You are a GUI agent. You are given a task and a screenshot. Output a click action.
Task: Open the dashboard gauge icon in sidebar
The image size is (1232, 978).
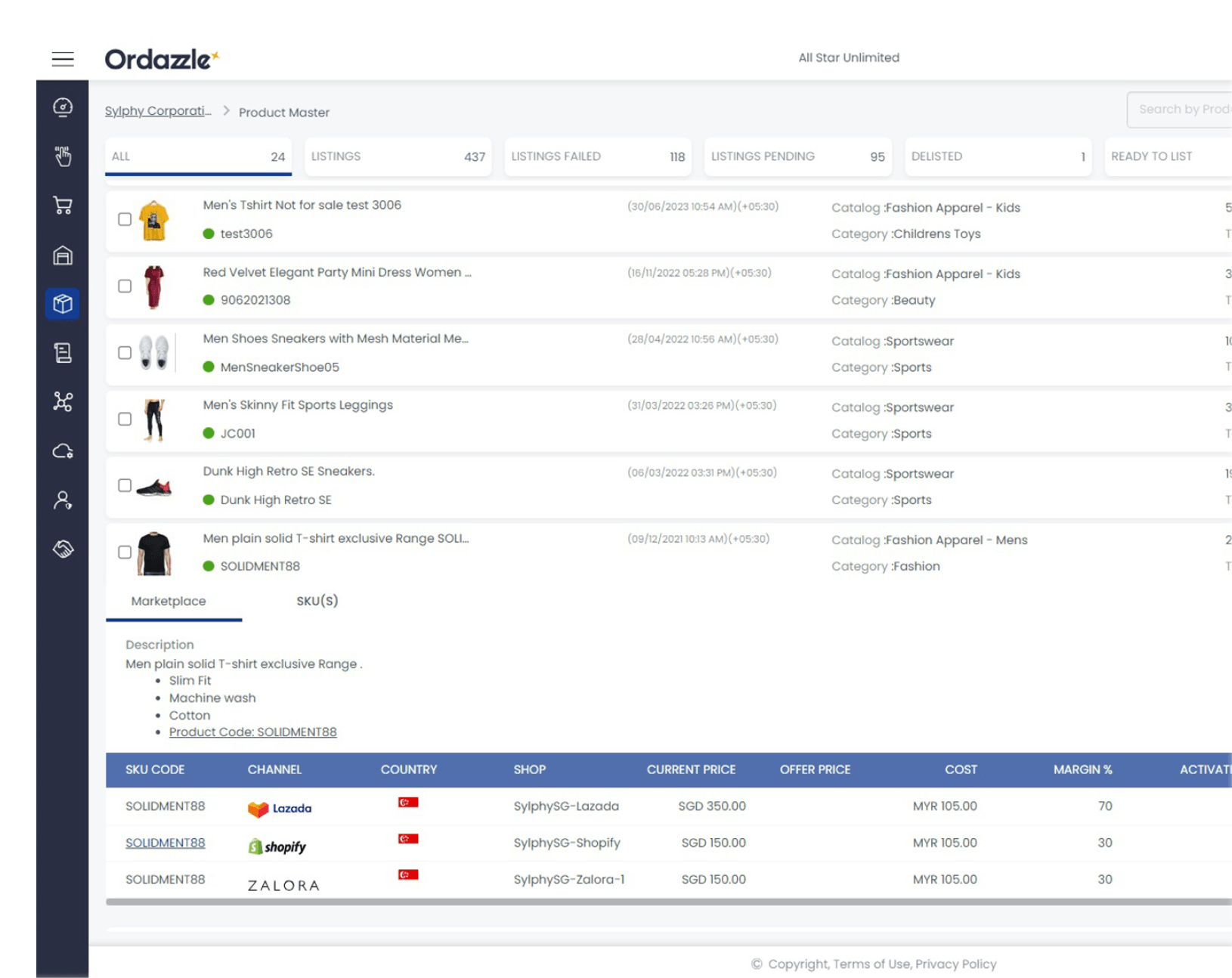point(63,107)
